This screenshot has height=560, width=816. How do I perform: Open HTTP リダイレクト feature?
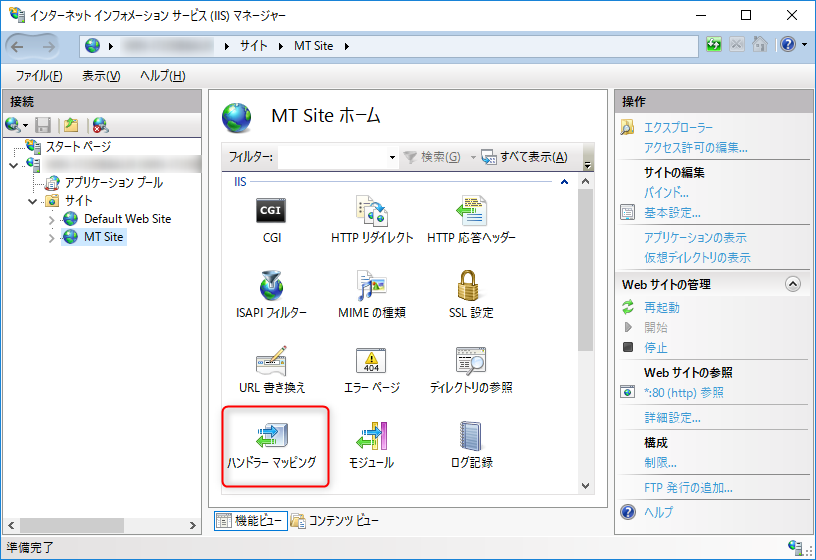pos(371,212)
